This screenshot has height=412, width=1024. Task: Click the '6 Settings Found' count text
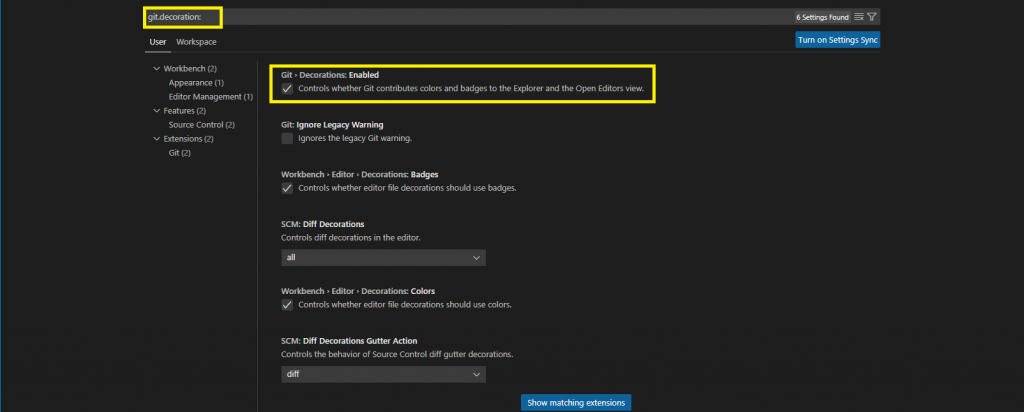[x=822, y=17]
